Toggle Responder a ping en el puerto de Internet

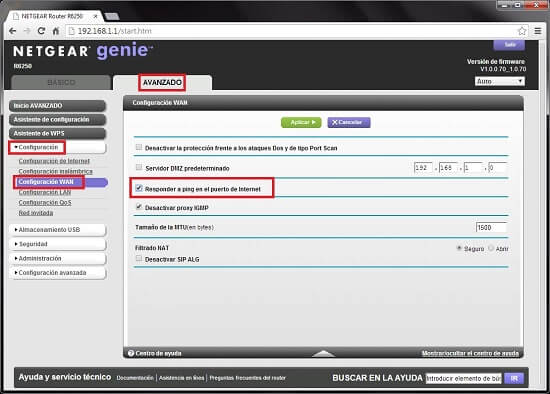[139, 188]
